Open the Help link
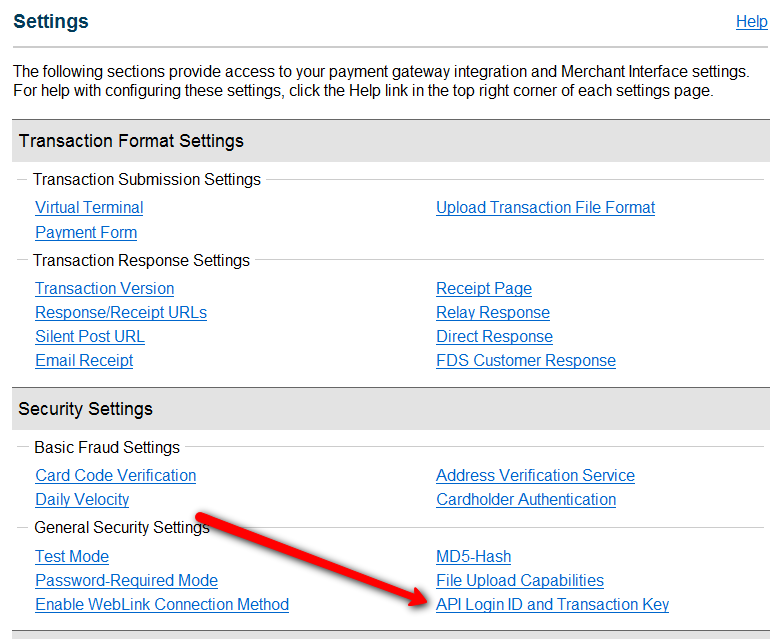This screenshot has width=779, height=639. click(x=751, y=22)
